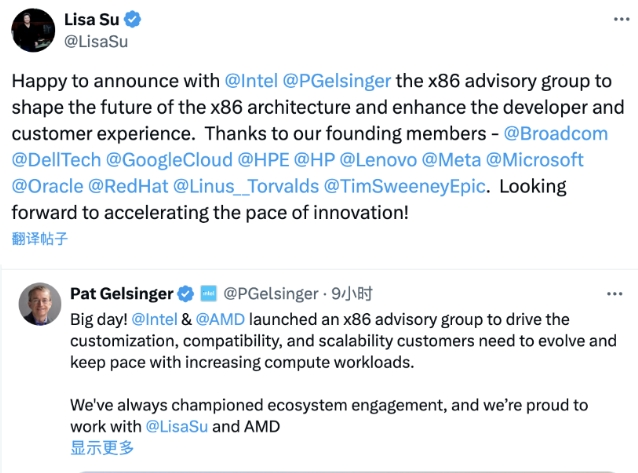The width and height of the screenshot is (638, 473).
Task: Open the @Microsoft mention
Action: point(535,160)
